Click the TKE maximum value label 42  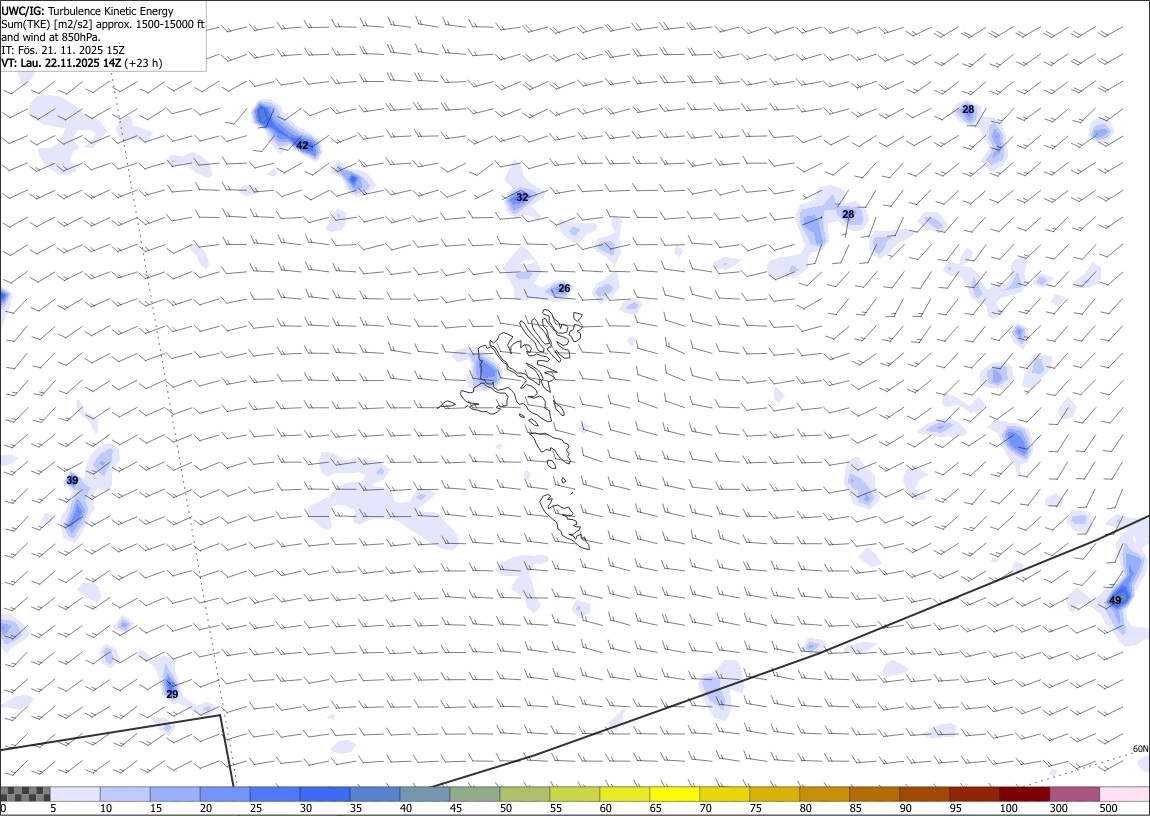[x=302, y=145]
